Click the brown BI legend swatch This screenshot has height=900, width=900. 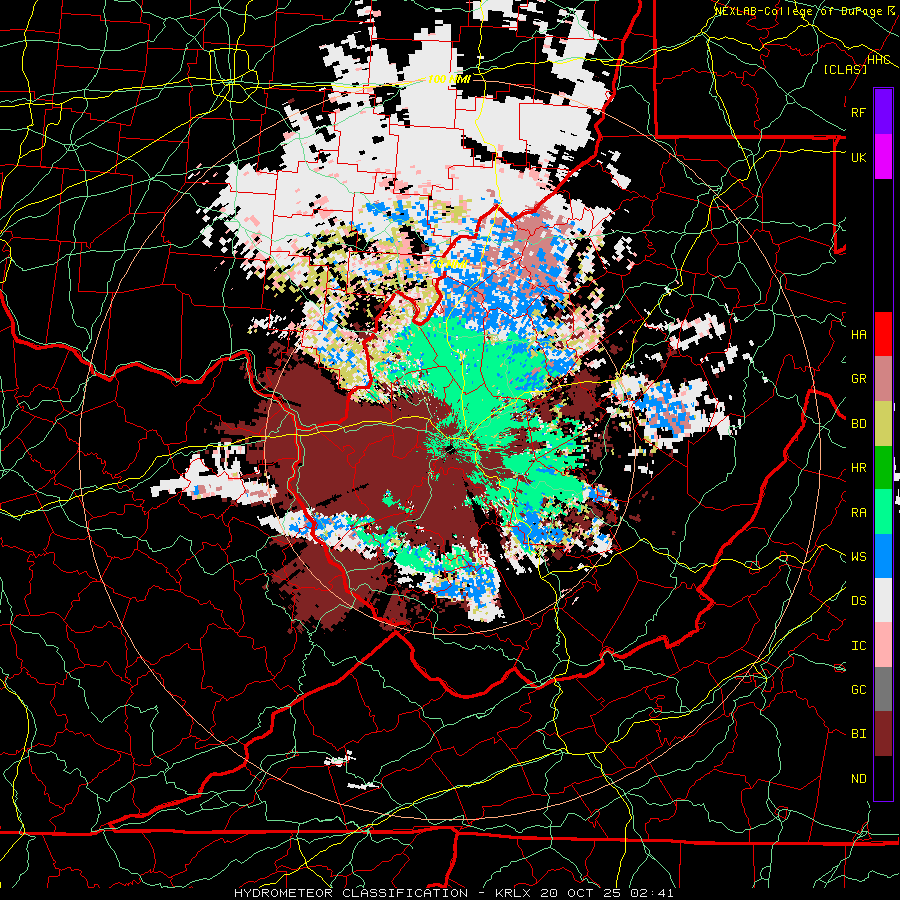click(883, 734)
